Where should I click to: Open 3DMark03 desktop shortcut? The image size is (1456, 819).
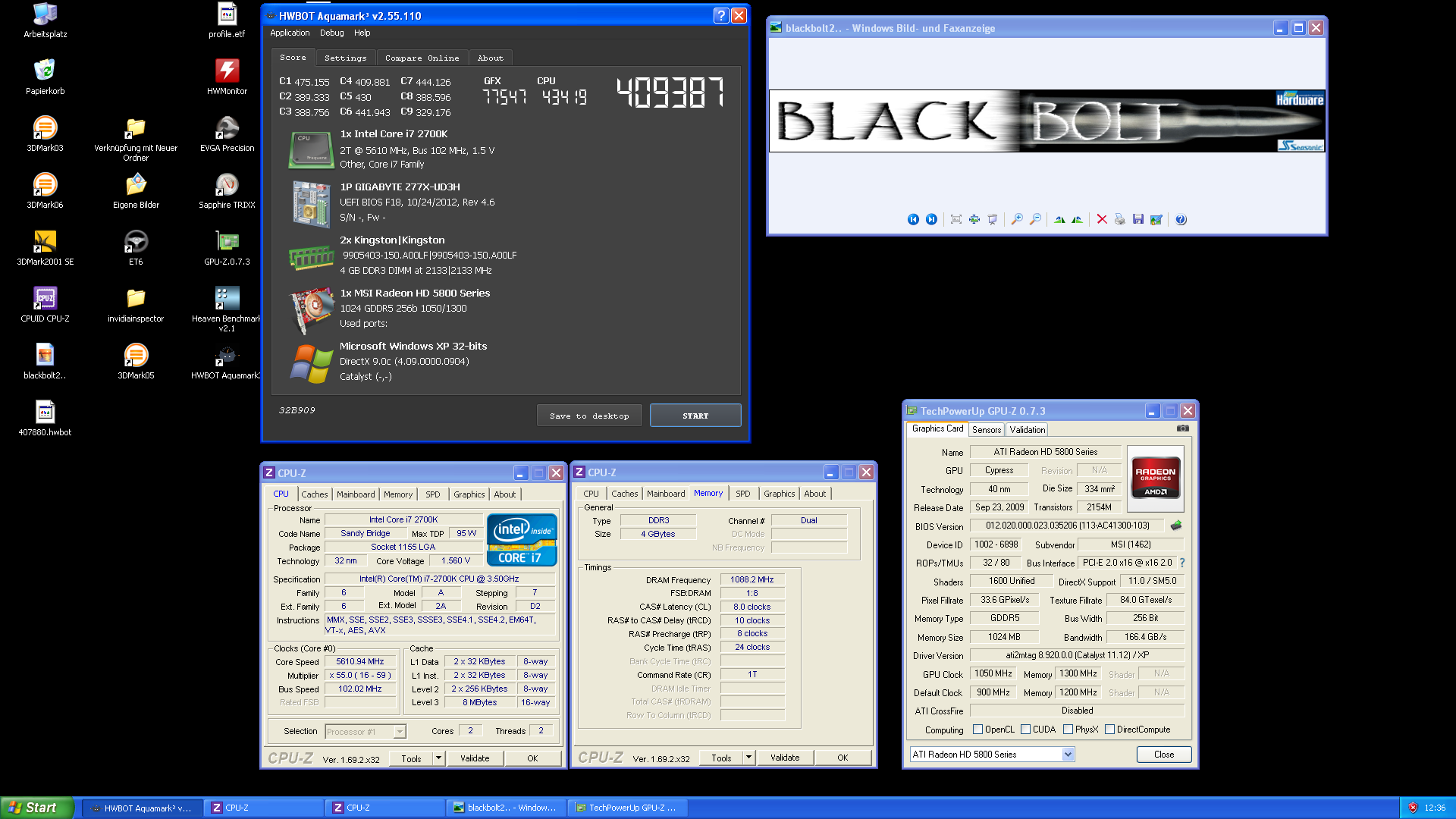pos(45,133)
